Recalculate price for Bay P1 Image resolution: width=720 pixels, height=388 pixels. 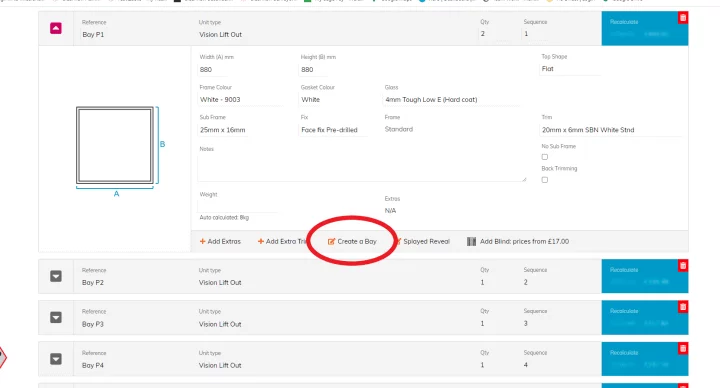624,22
